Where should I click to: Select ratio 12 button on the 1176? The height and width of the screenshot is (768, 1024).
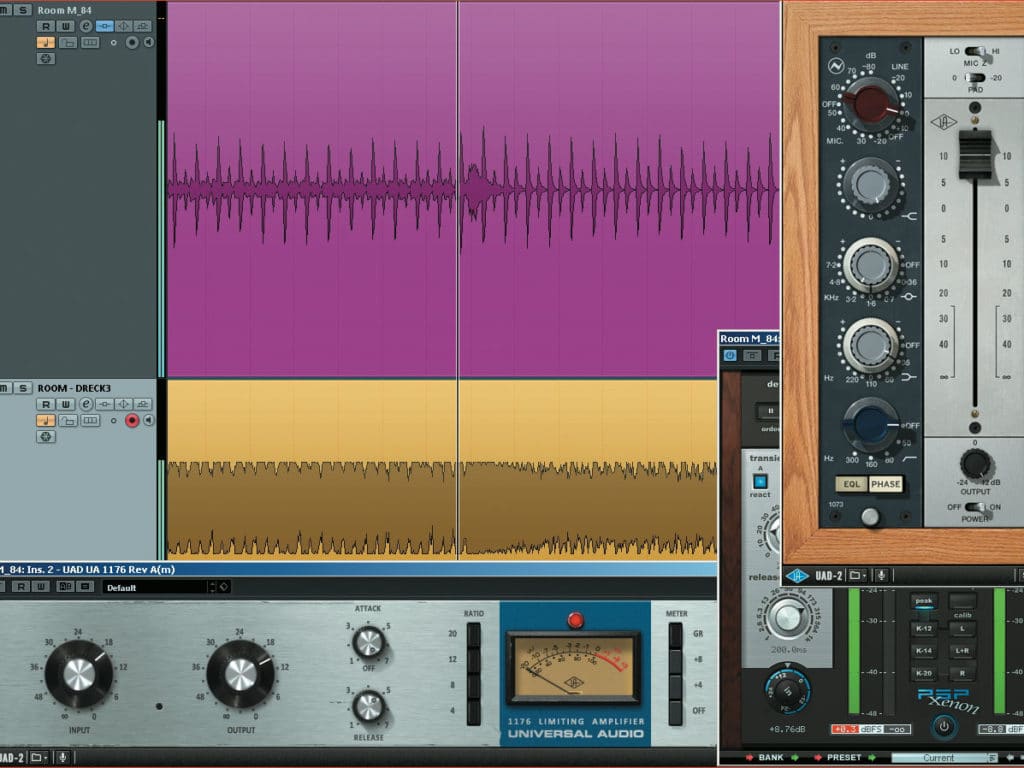[473, 660]
